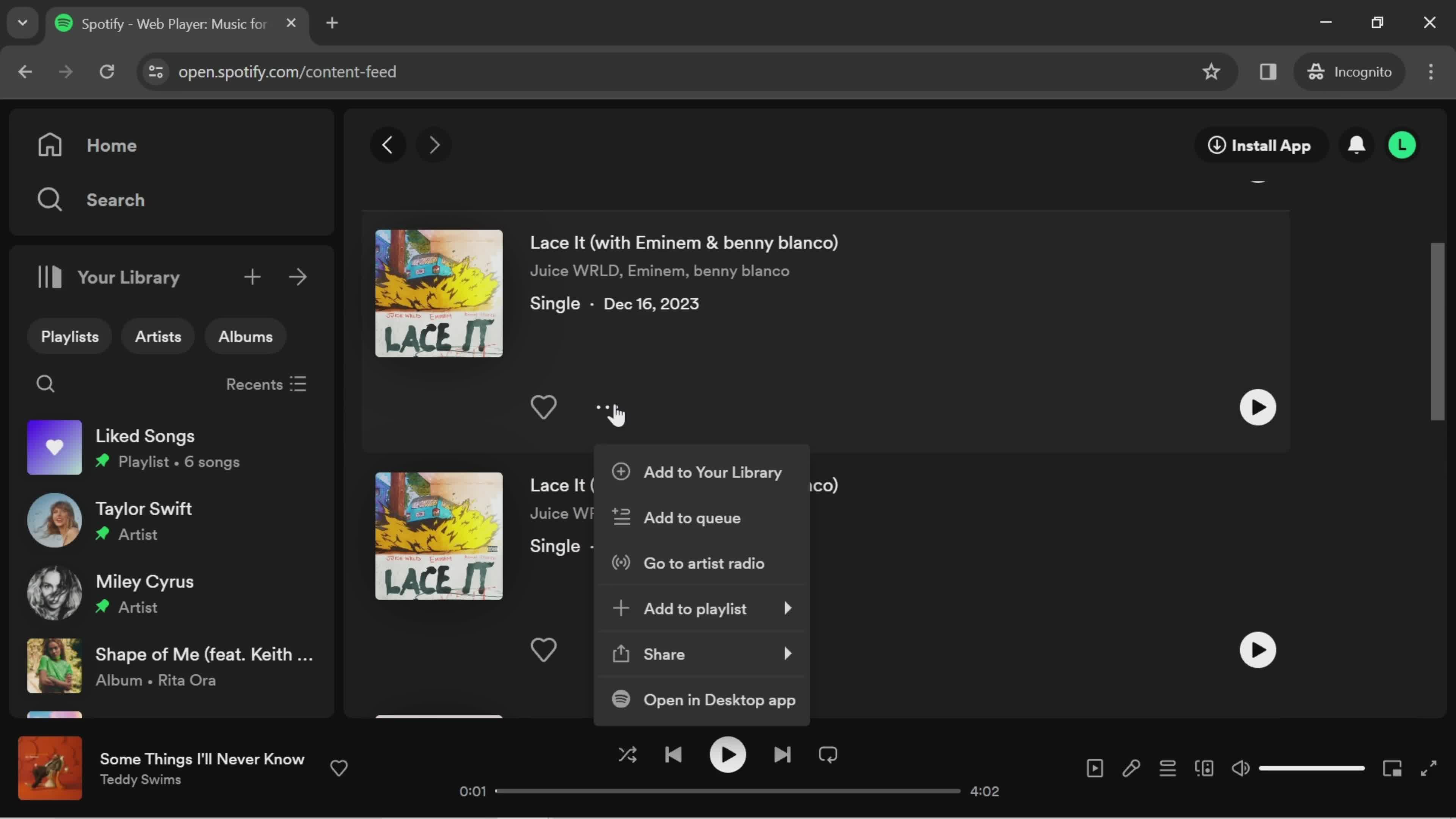This screenshot has height=819, width=1456.
Task: Skip to next track
Action: coord(782,755)
